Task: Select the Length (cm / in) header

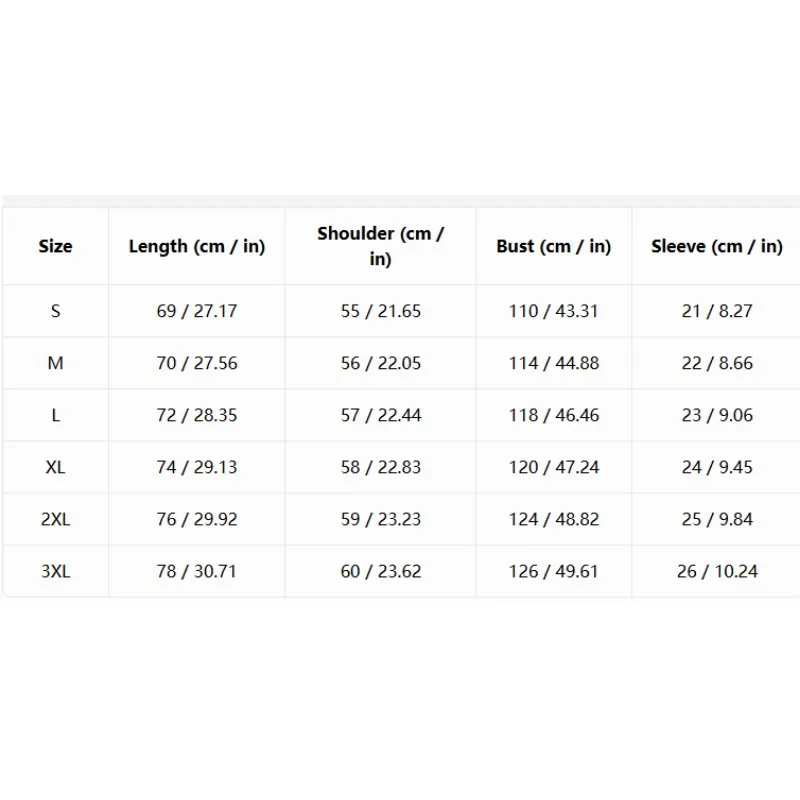Action: click(x=197, y=246)
